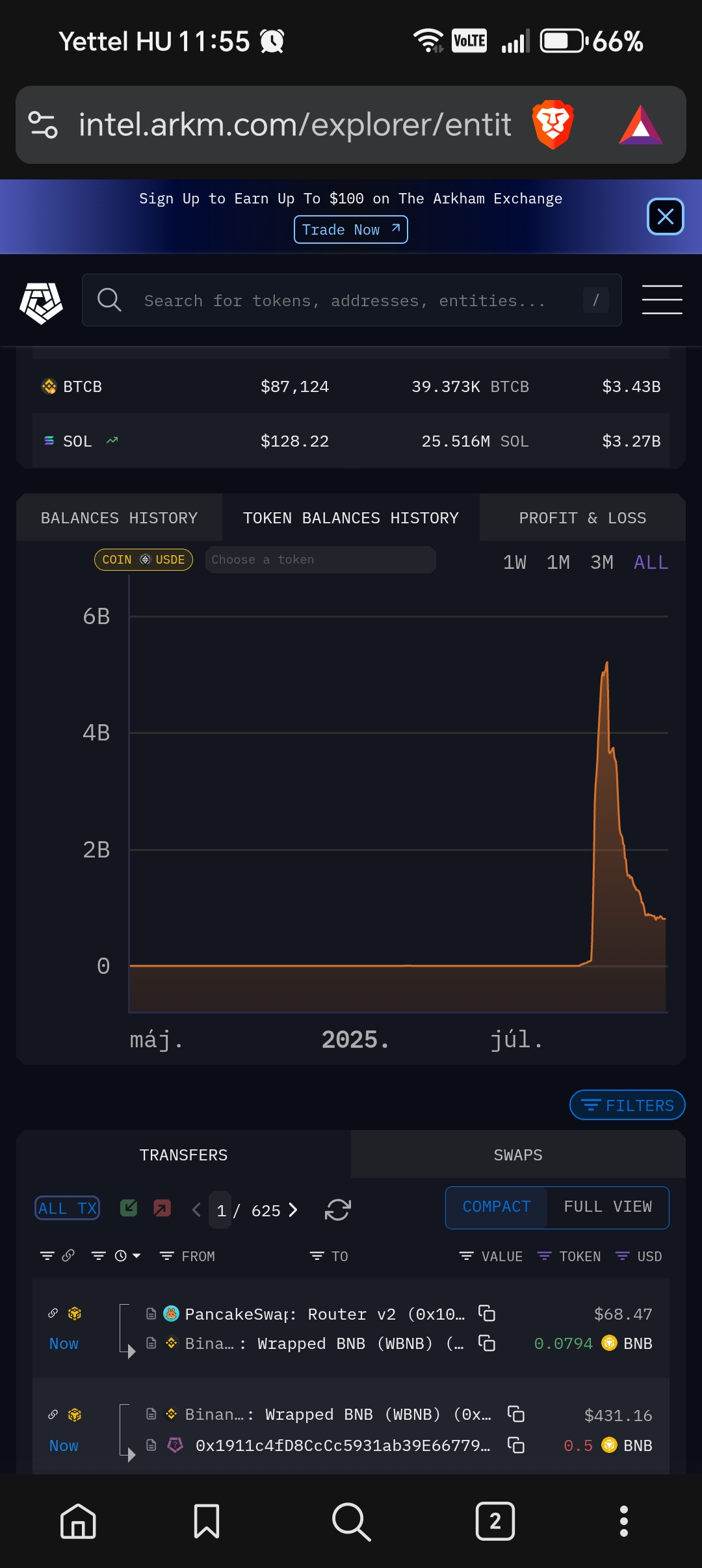Screen dimensions: 702x1568
Task: Open browser bookmarks
Action: pos(207,1521)
